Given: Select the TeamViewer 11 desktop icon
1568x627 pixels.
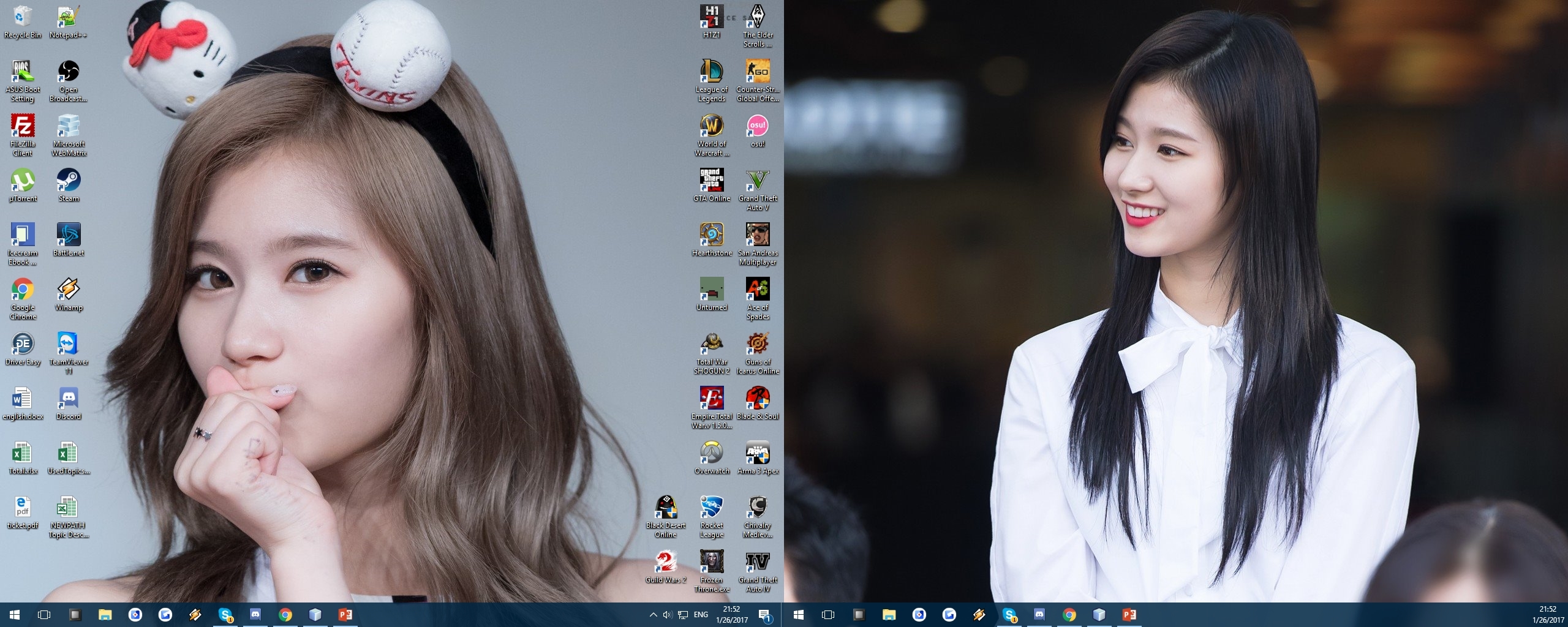Looking at the screenshot, I should [x=69, y=353].
